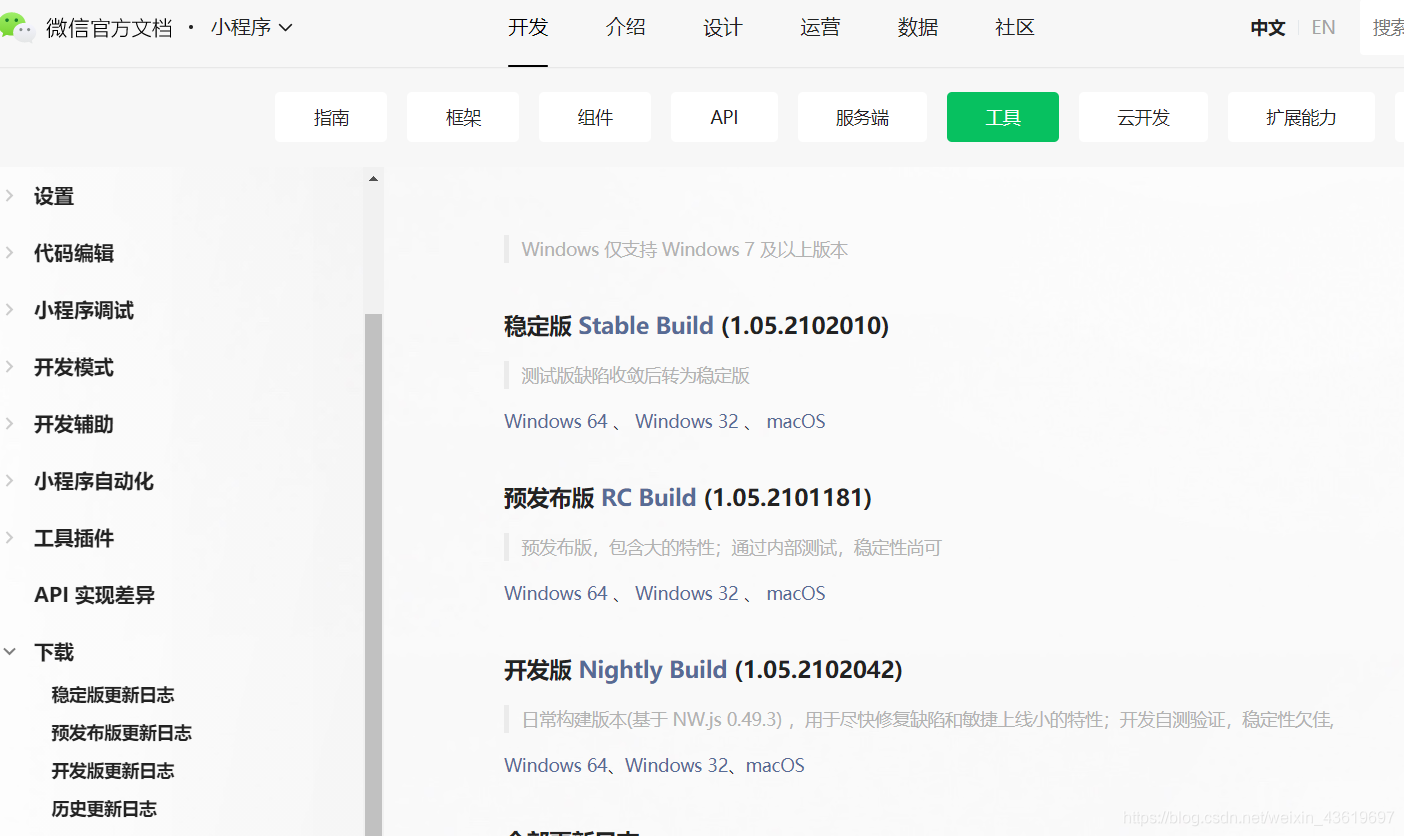Click the note 'Windows 仅支持 Windows 7 及以上版本'
This screenshot has height=836, width=1404.
click(x=685, y=250)
